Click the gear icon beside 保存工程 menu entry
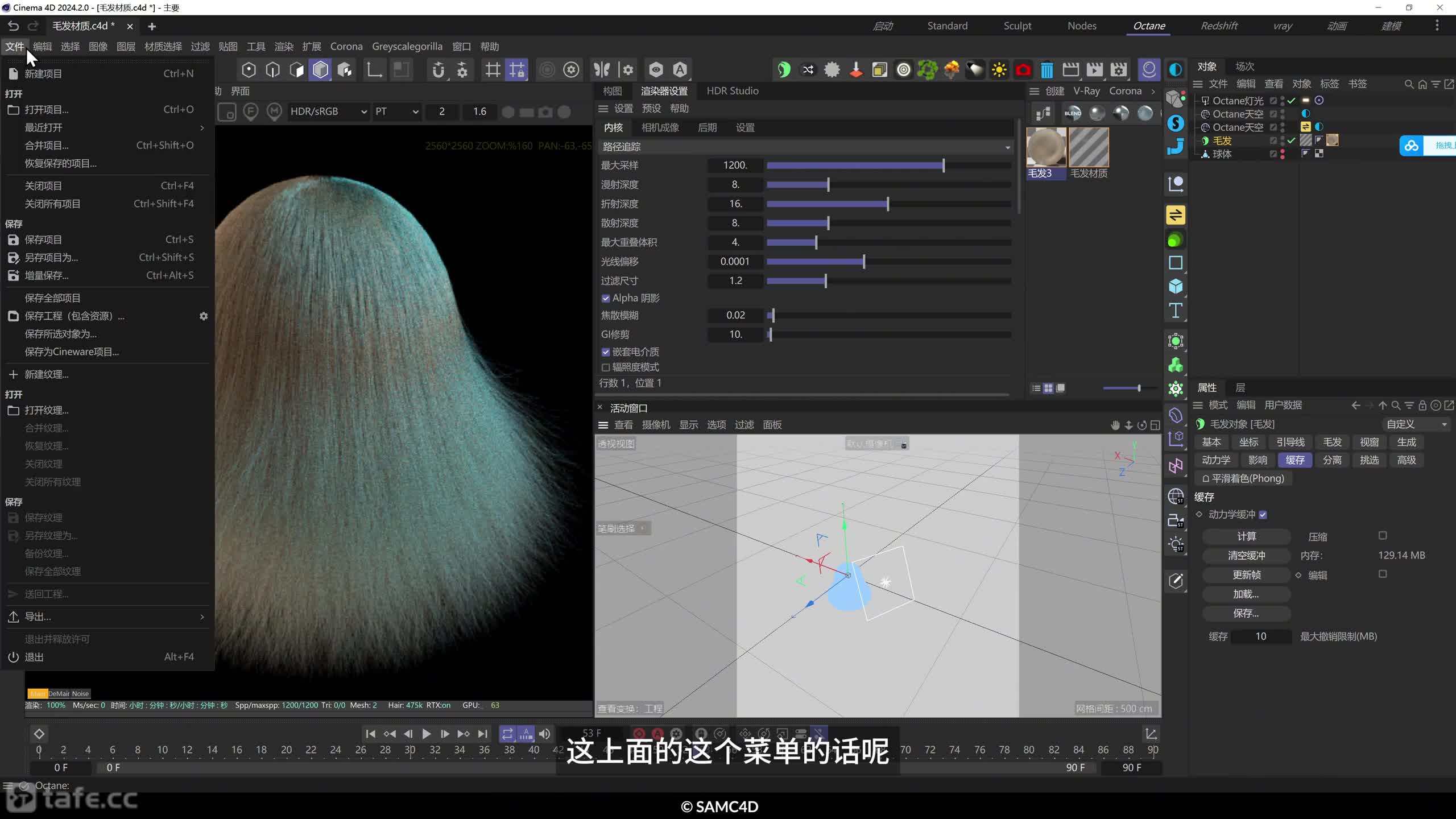 [204, 316]
